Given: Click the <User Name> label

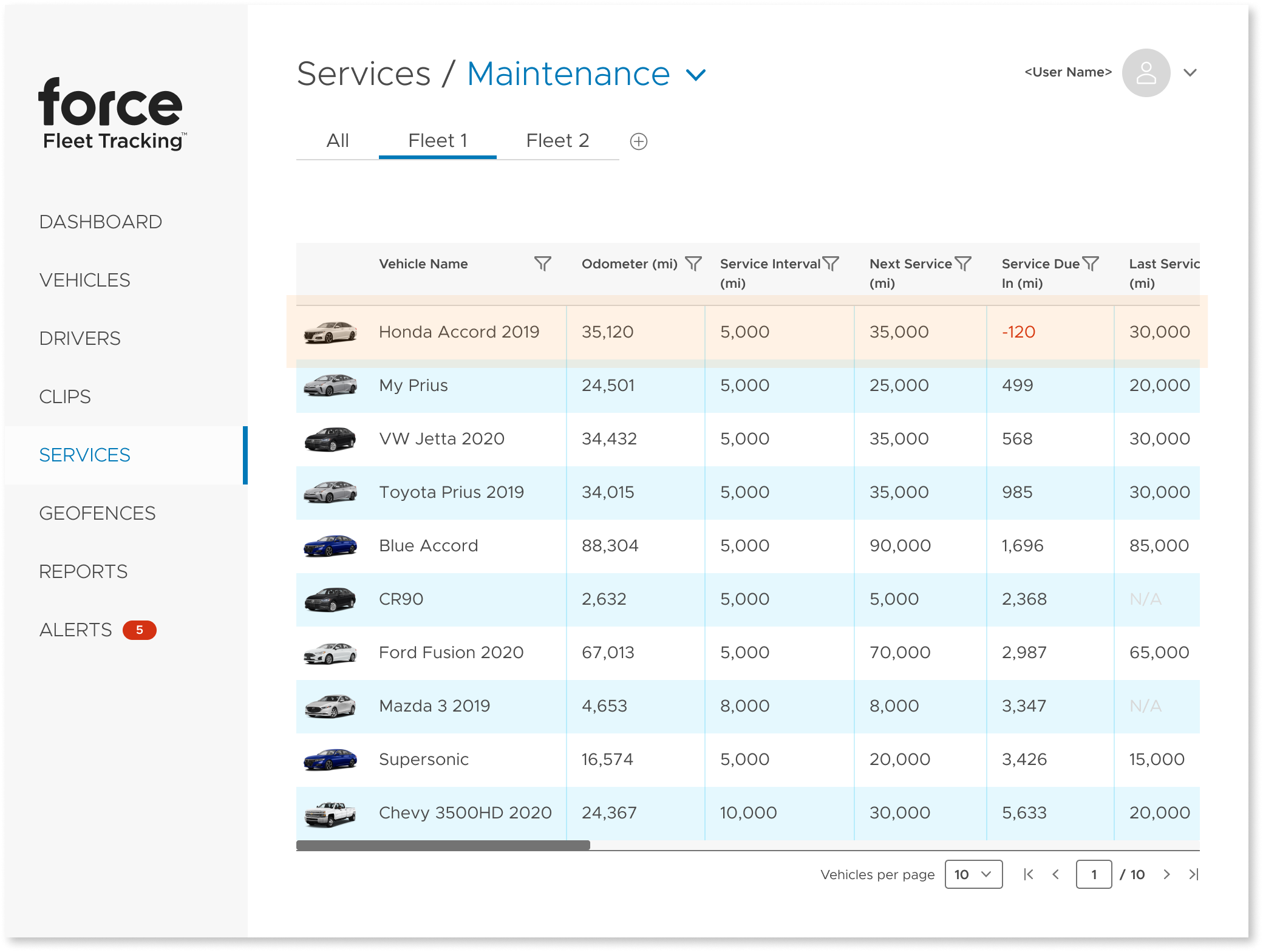Looking at the screenshot, I should click(x=1068, y=72).
